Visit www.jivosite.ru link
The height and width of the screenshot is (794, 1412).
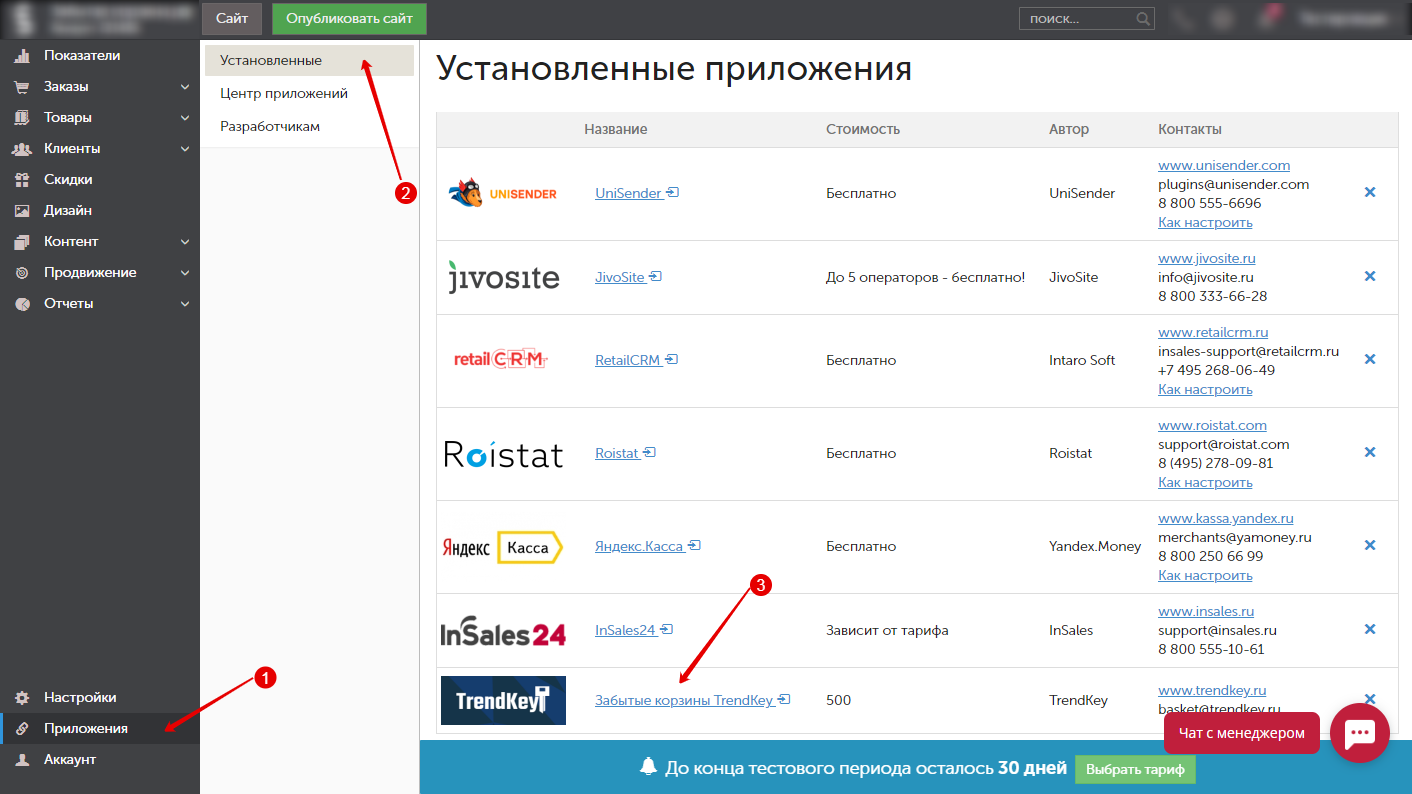click(1207, 258)
